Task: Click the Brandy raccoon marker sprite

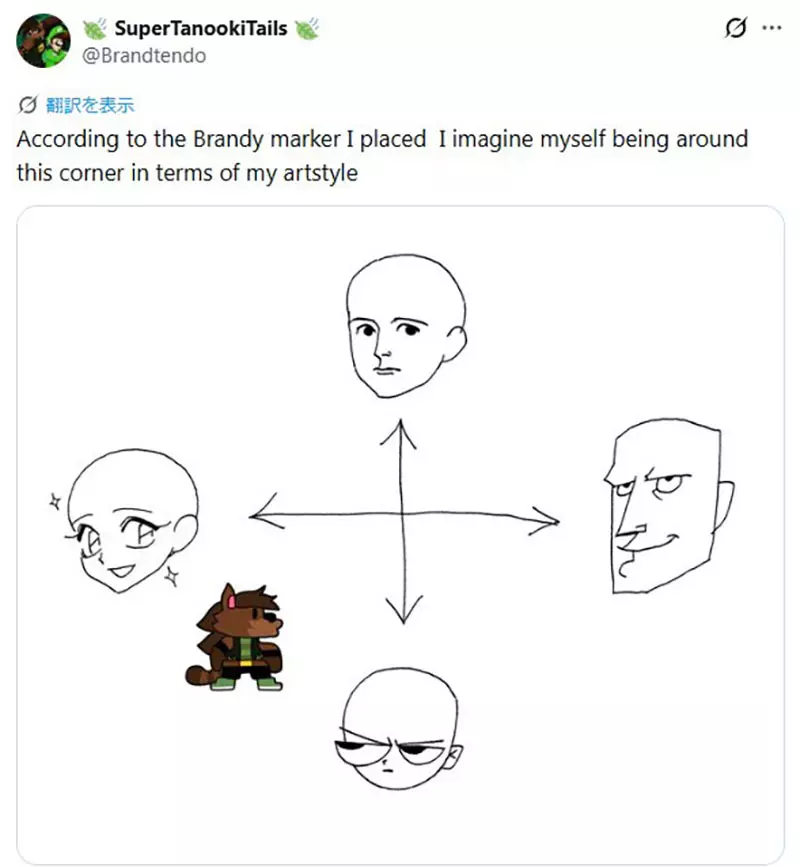Action: click(238, 639)
